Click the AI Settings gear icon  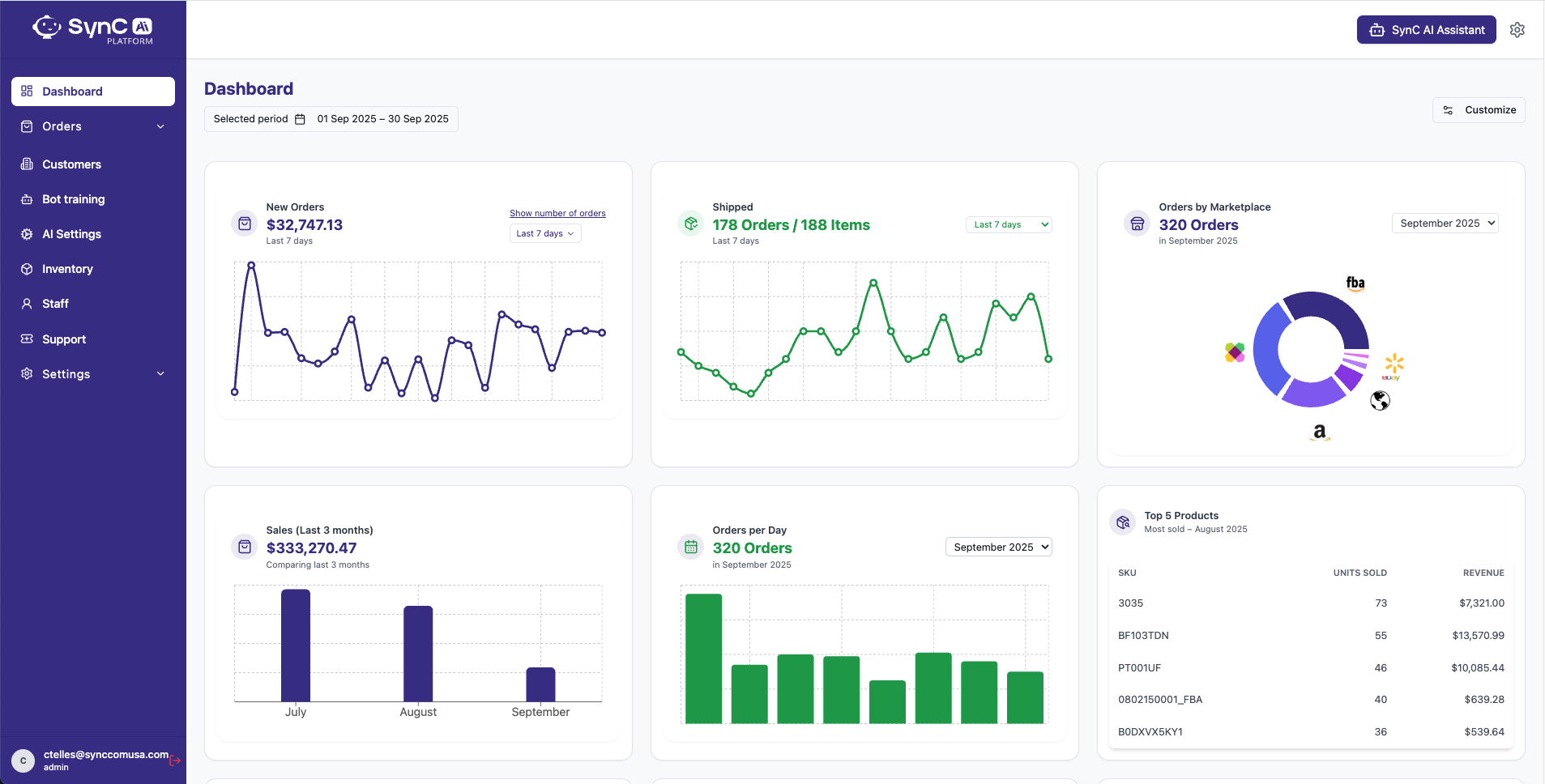pos(27,234)
